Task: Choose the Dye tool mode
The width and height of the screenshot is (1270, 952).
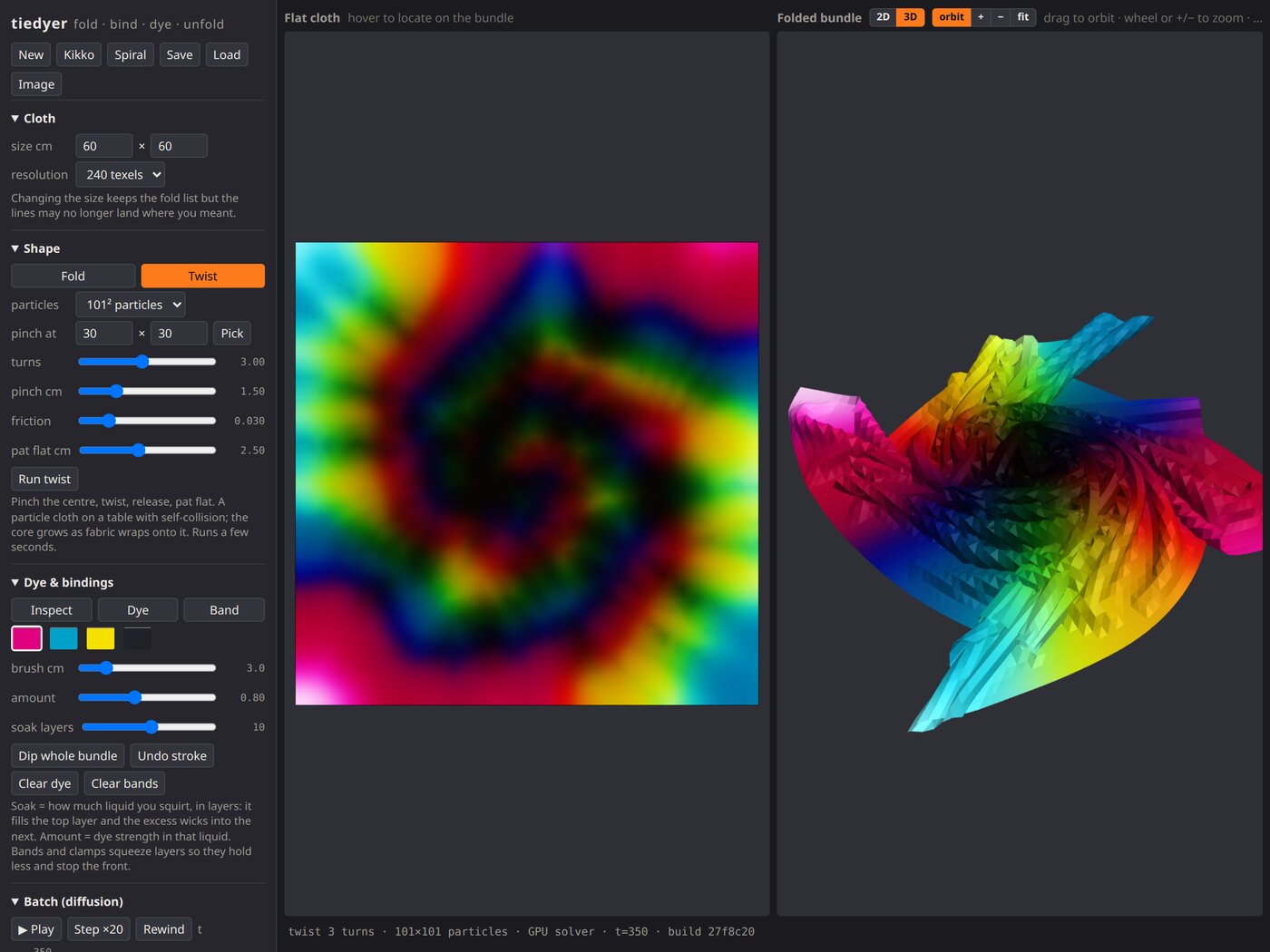Action: pyautogui.click(x=138, y=610)
